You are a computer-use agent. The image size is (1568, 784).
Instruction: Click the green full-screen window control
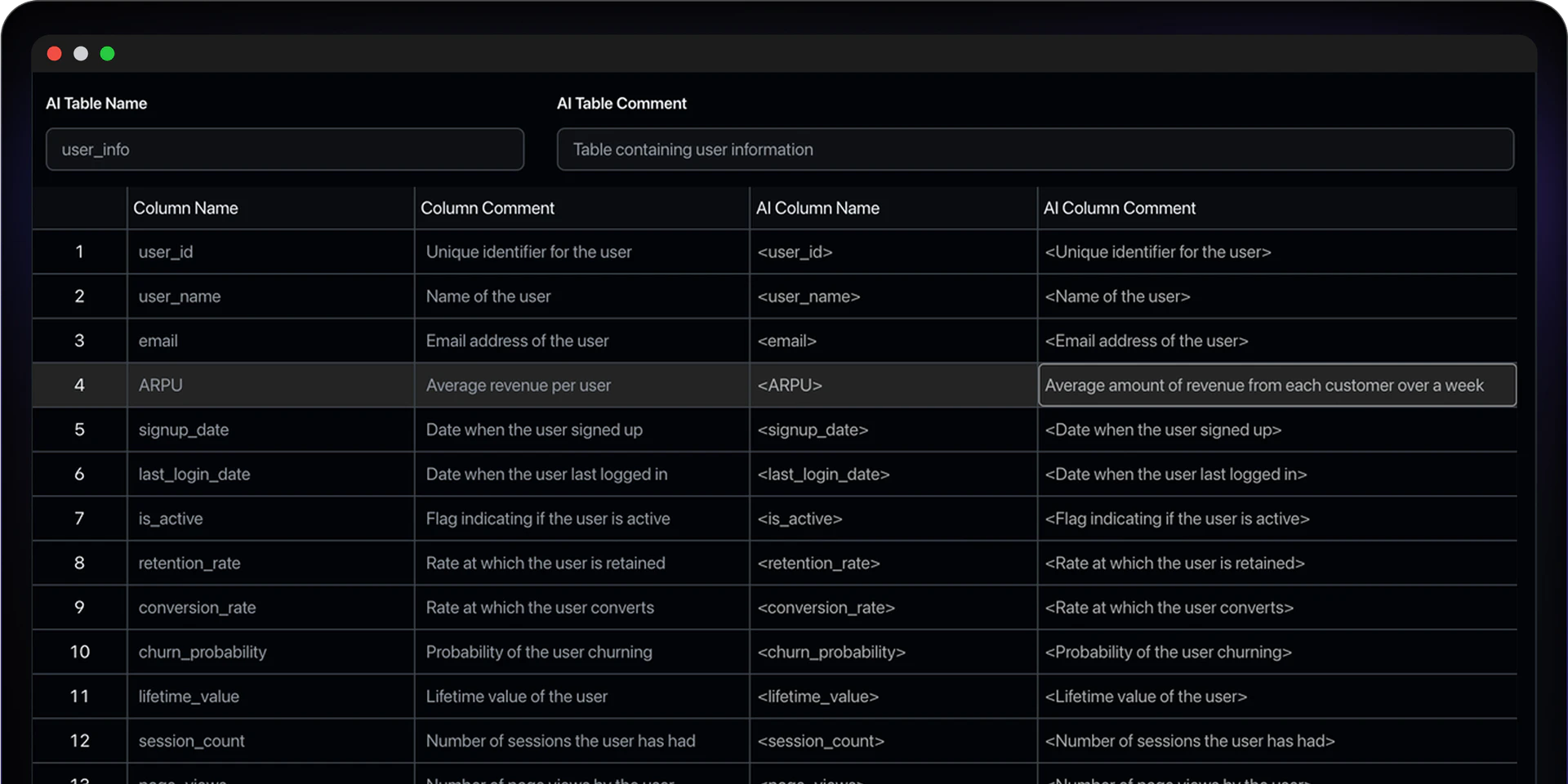pos(107,53)
